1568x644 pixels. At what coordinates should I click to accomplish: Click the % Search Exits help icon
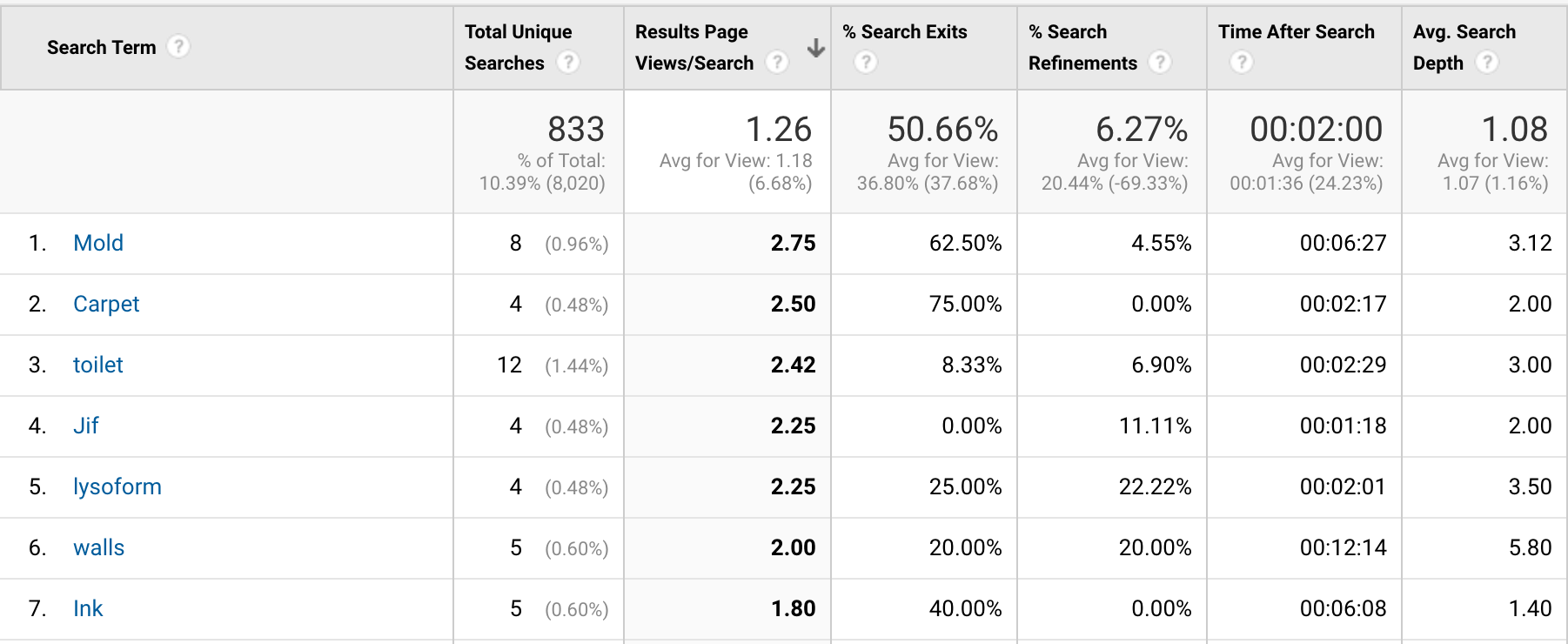(x=866, y=63)
